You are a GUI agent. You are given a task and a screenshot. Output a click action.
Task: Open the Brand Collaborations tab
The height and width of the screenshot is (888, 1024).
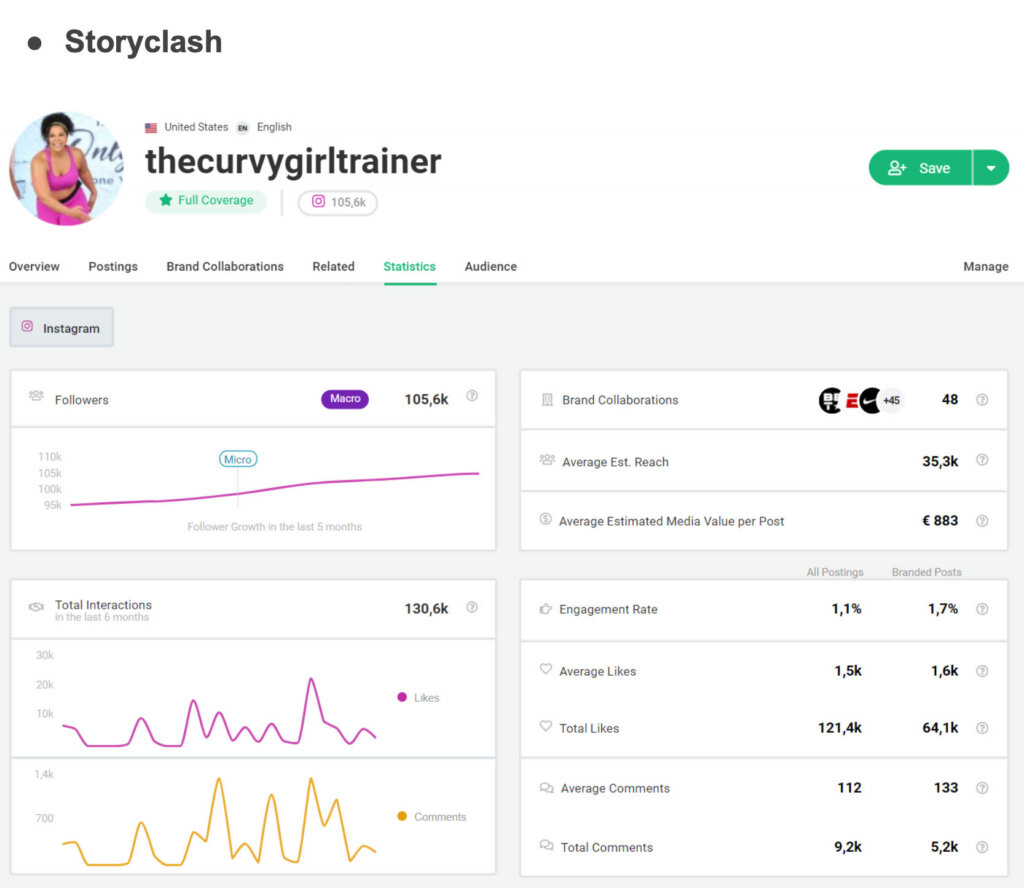tap(224, 266)
